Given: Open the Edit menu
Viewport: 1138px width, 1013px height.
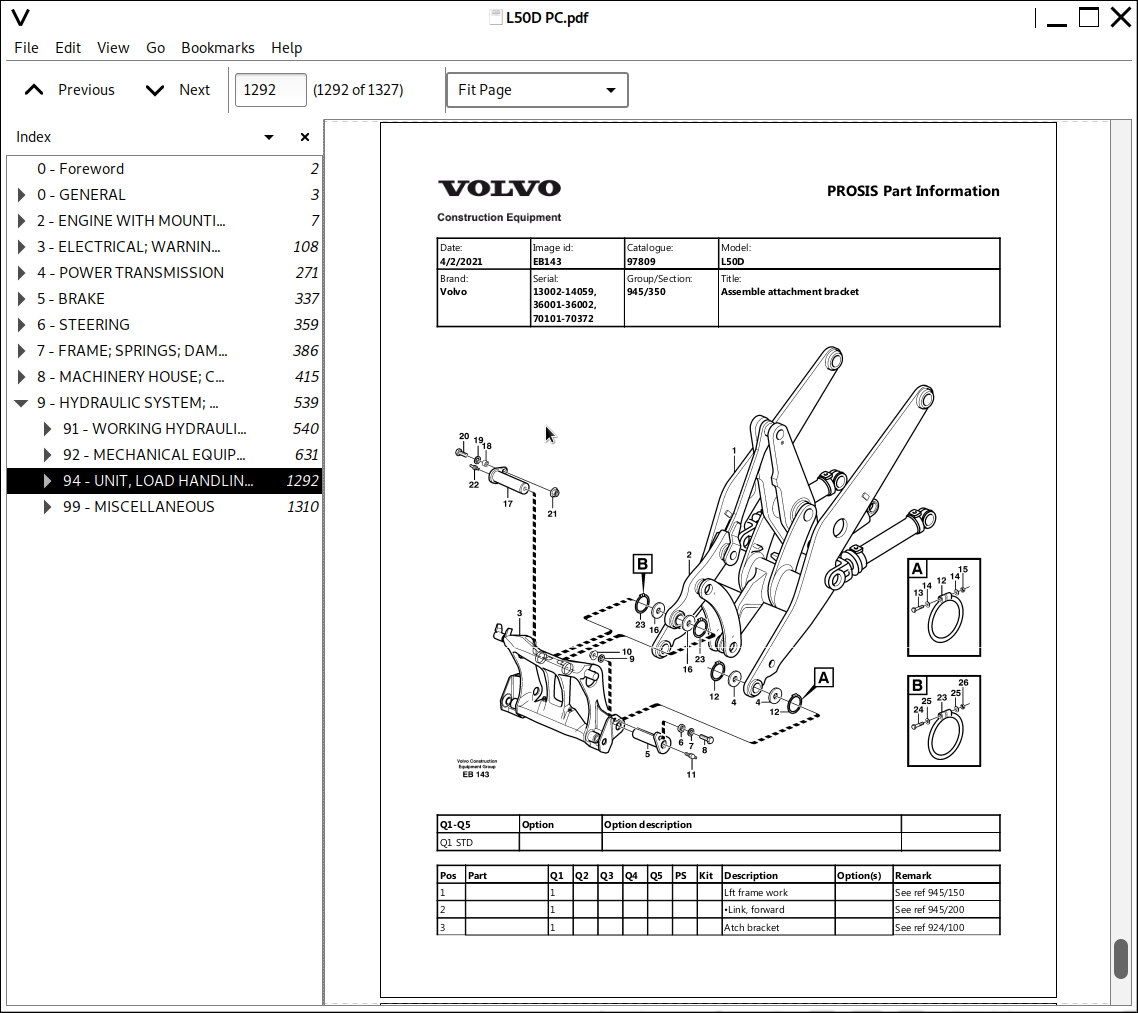Looking at the screenshot, I should pyautogui.click(x=68, y=48).
